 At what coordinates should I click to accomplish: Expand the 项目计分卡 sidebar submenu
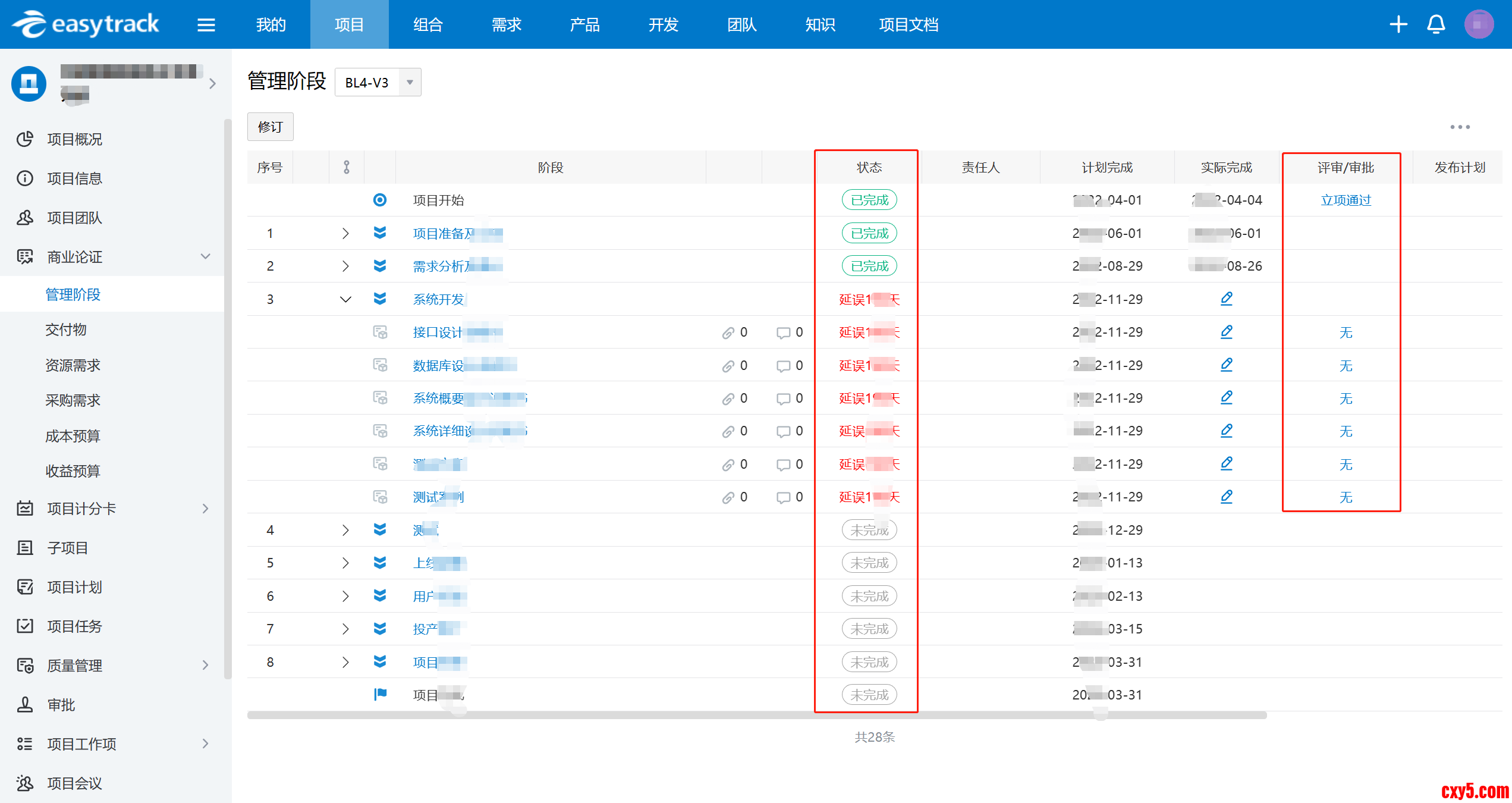point(205,509)
